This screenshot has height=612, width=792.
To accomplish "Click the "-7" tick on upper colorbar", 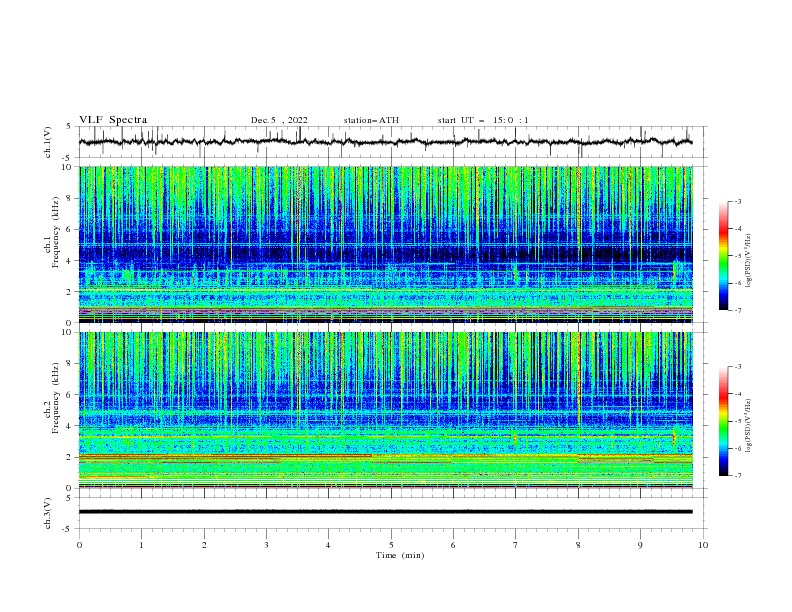I will coord(738,310).
